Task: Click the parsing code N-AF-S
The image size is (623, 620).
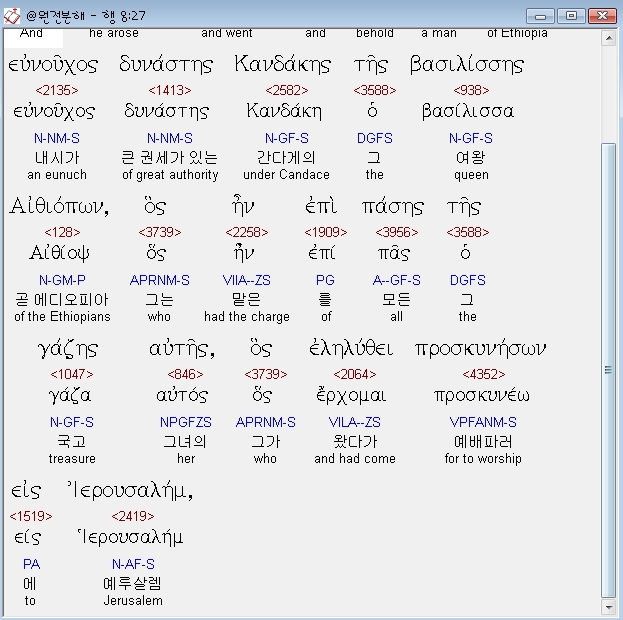Action: pyautogui.click(x=133, y=564)
